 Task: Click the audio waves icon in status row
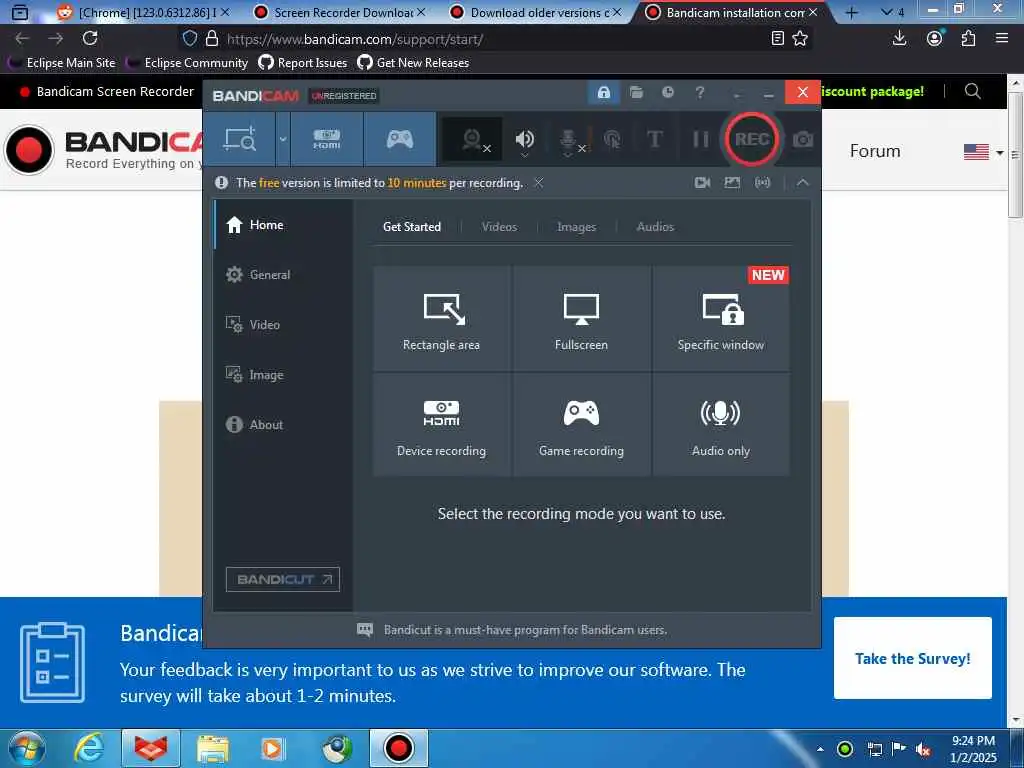[x=762, y=183]
